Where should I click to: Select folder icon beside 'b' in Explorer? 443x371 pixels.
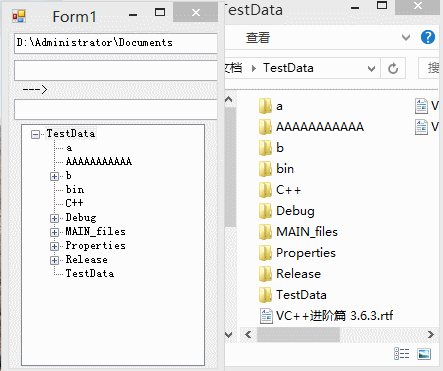pyautogui.click(x=265, y=148)
